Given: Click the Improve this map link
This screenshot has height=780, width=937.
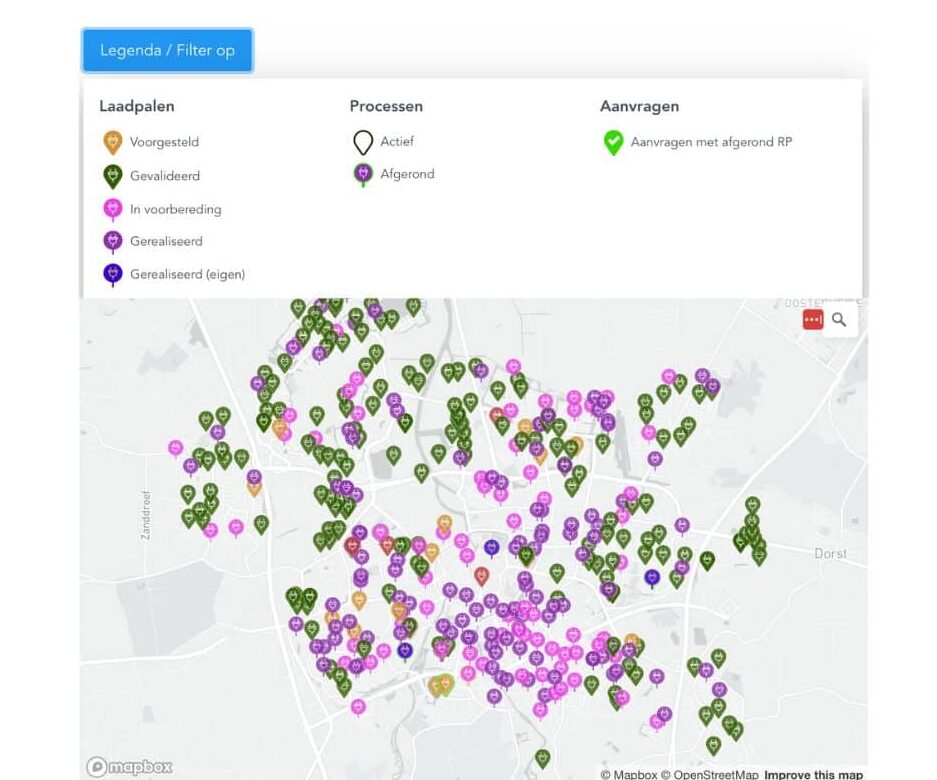Looking at the screenshot, I should pos(813,774).
